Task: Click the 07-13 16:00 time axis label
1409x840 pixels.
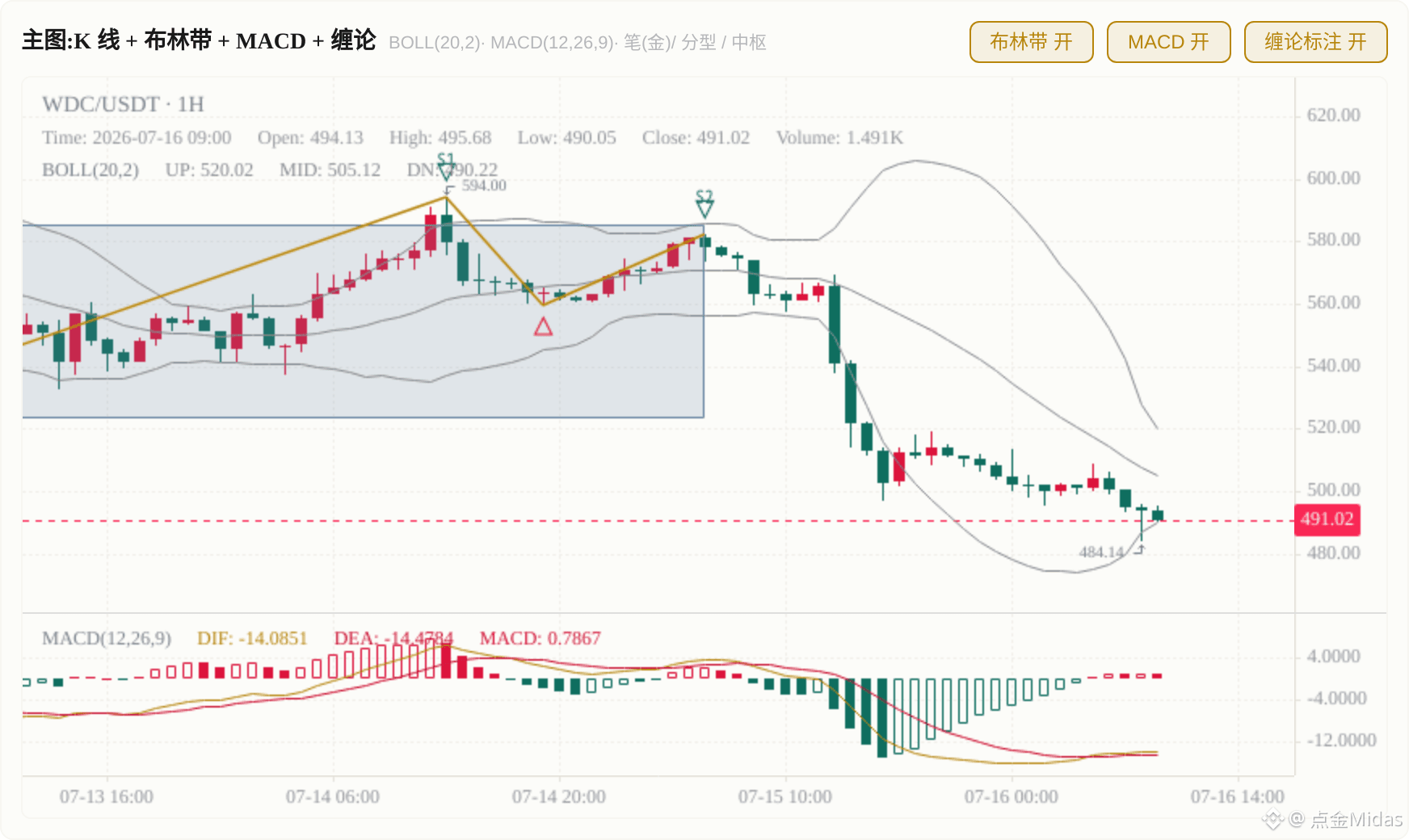Action: [106, 797]
